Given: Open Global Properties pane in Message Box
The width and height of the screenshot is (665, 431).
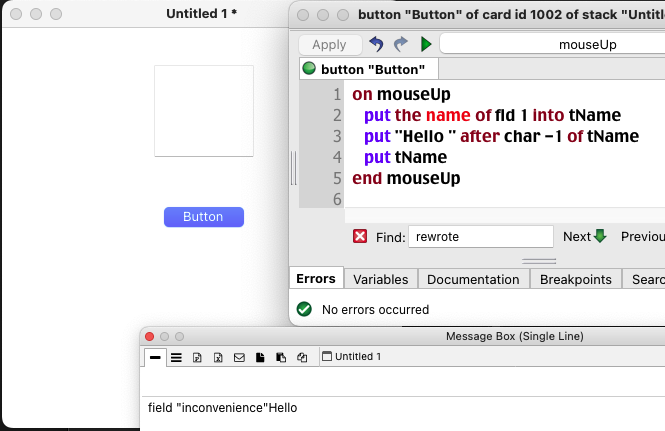Looking at the screenshot, I should click(x=197, y=358).
